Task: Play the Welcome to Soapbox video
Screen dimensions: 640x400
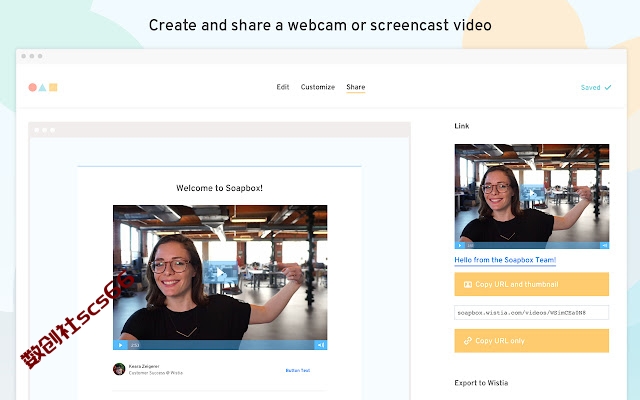Action: (x=220, y=273)
